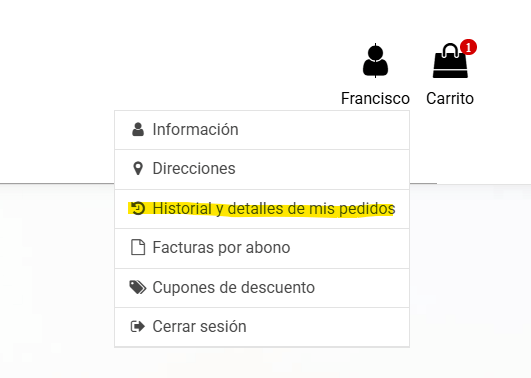Viewport: 531px width, 378px height.
Task: Click the tags icon beside Cupones
Action: point(138,287)
